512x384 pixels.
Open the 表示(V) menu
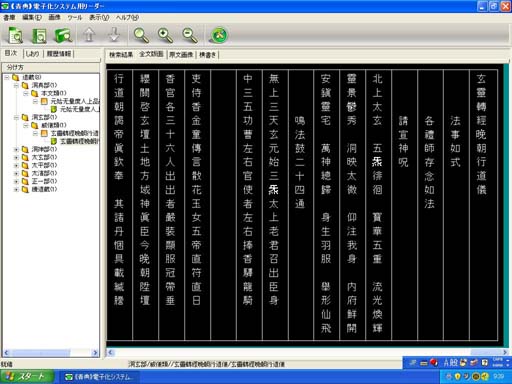[99, 17]
